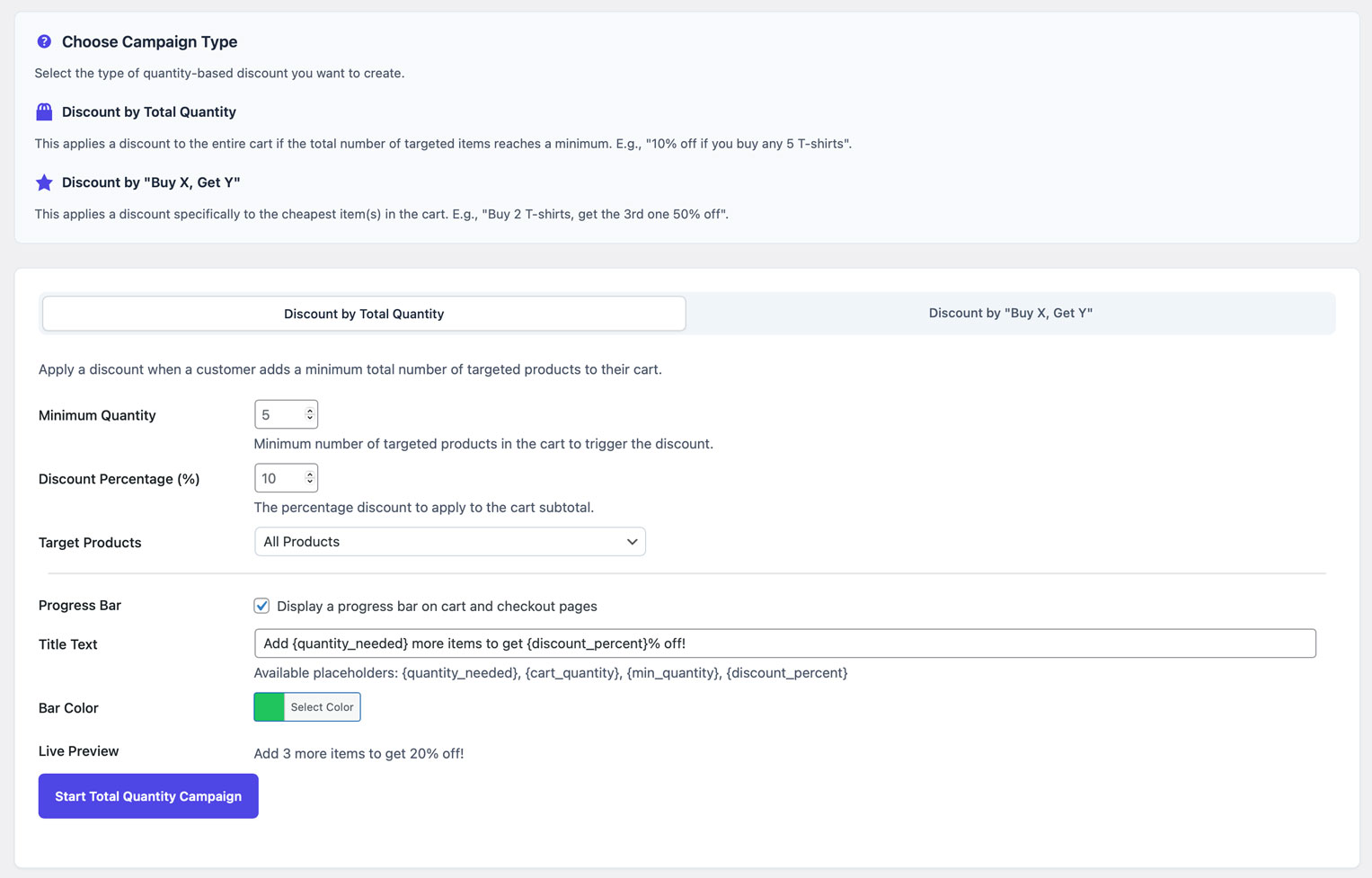
Task: Click the star icon beside the Buy X, Get Y heading
Action: [44, 182]
